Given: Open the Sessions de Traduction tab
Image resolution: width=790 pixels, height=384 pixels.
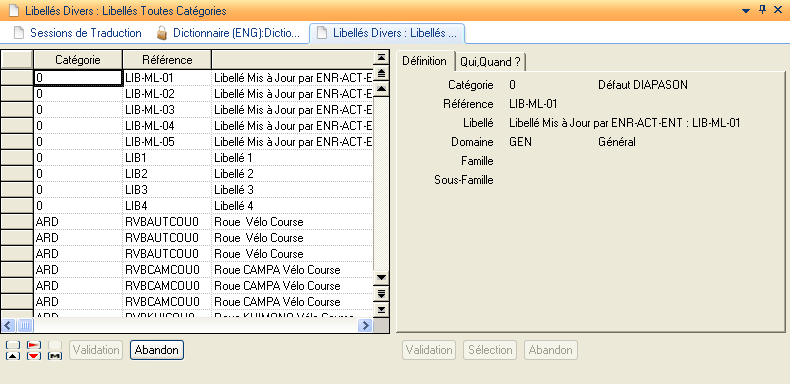Looking at the screenshot, I should tap(78, 33).
